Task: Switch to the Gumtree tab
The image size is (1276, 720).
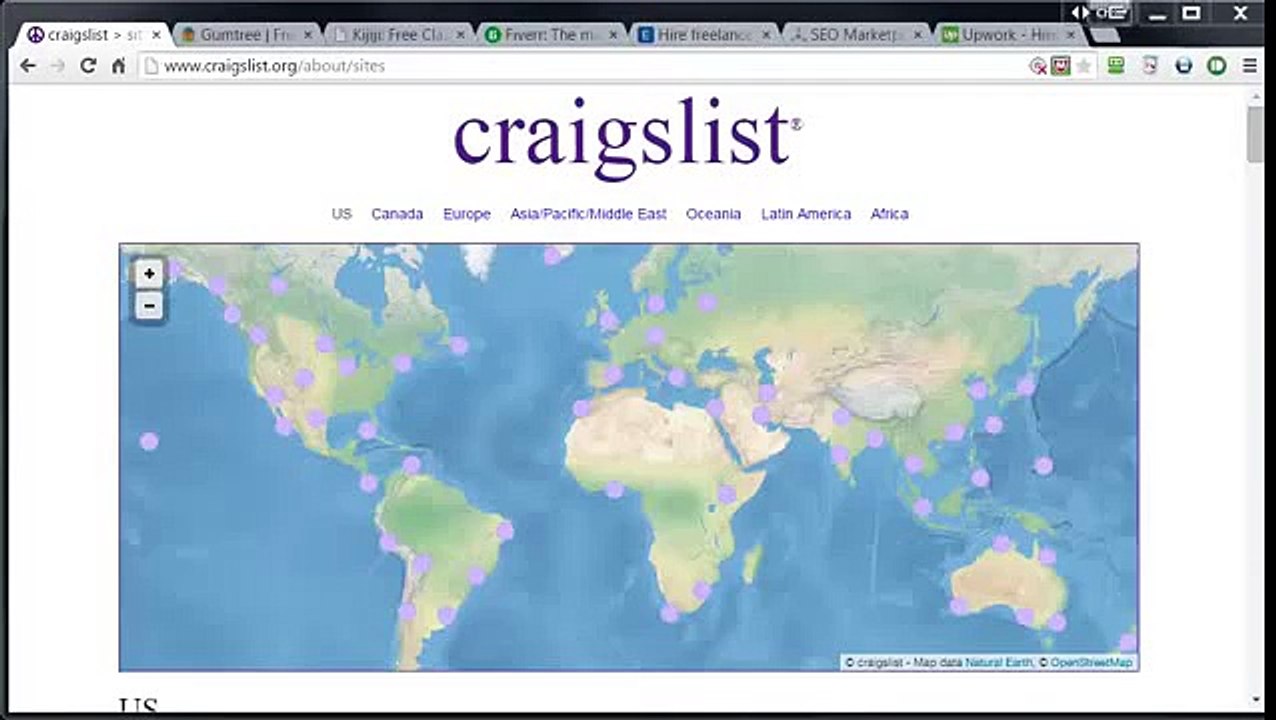Action: coord(245,35)
